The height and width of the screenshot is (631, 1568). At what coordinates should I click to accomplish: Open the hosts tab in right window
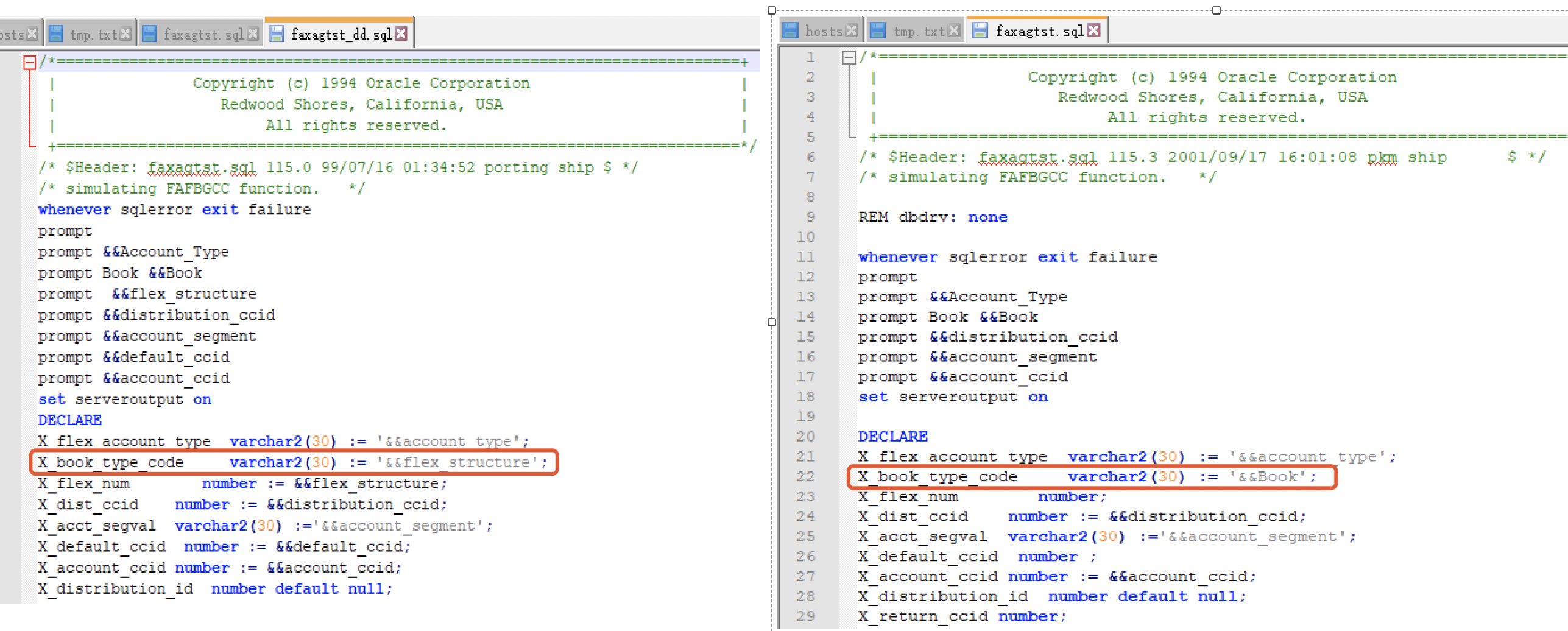[820, 30]
